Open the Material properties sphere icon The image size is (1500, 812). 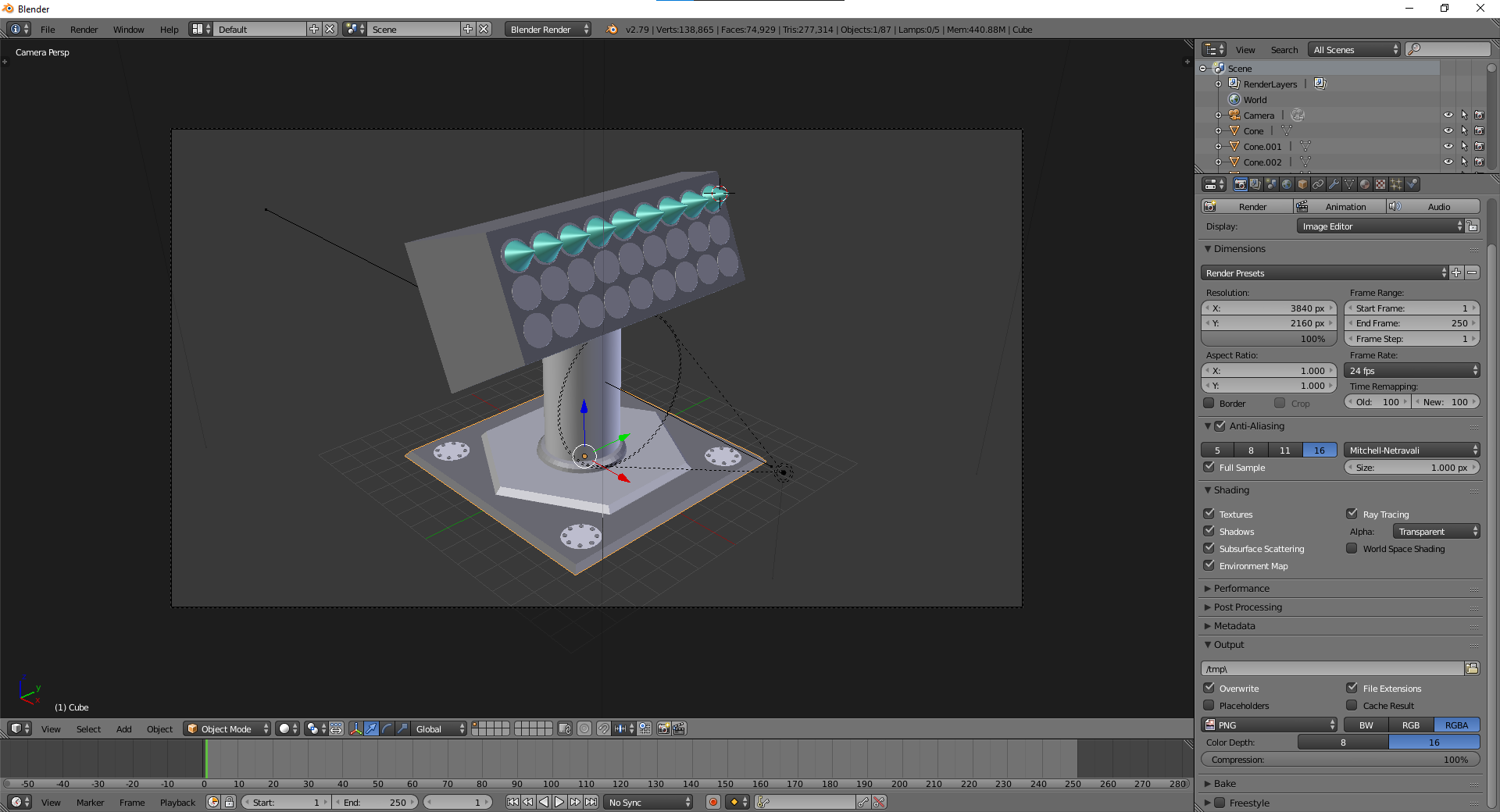point(1365,184)
